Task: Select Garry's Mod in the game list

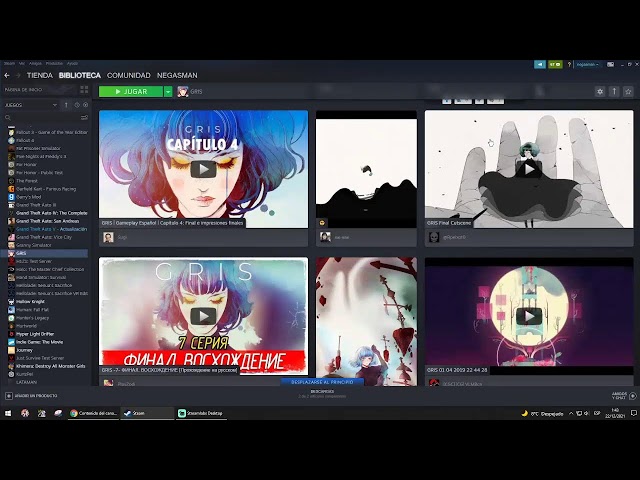Action: (29, 197)
